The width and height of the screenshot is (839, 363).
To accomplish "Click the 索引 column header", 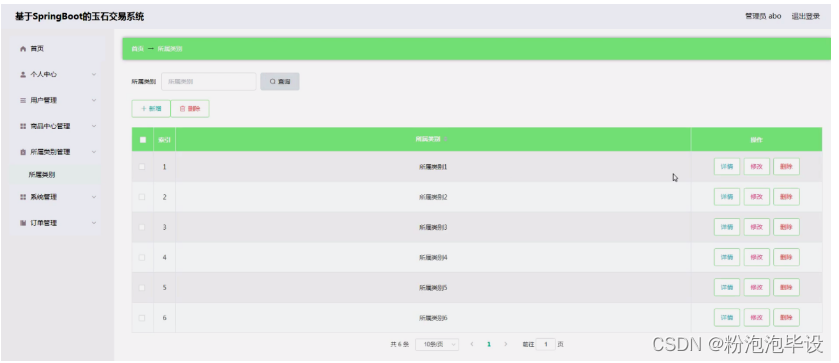I will coord(164,140).
